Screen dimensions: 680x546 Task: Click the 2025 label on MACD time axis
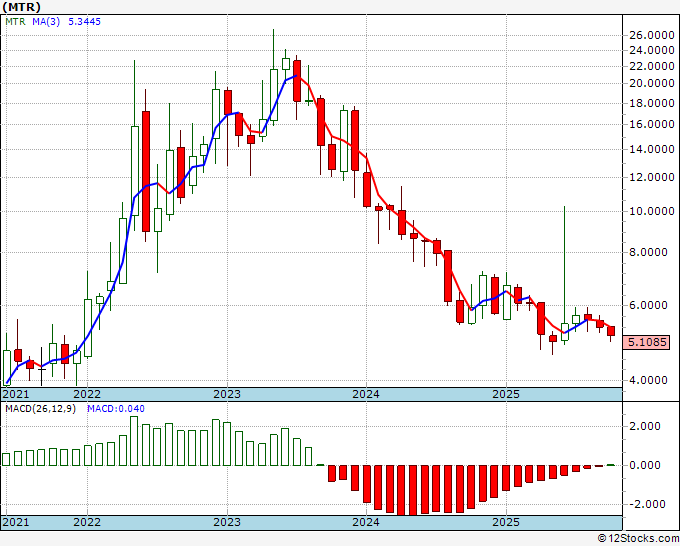tap(506, 522)
